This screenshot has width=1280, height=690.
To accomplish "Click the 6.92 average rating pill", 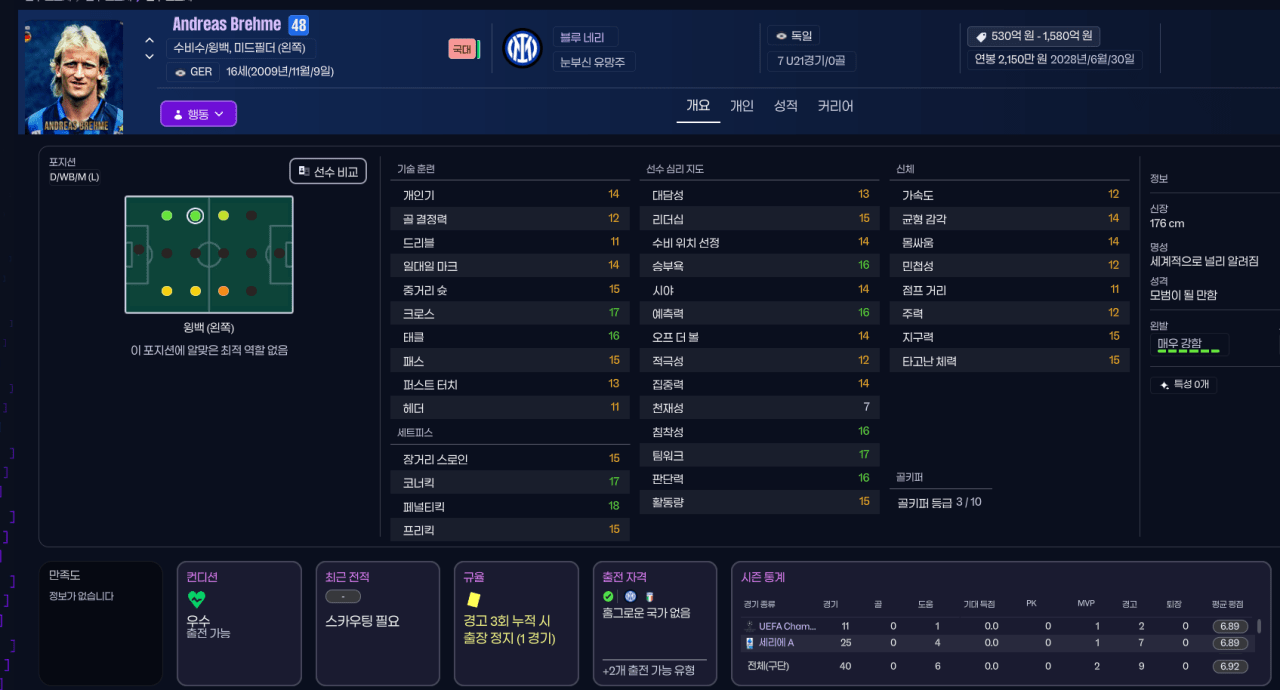I will click(1230, 666).
